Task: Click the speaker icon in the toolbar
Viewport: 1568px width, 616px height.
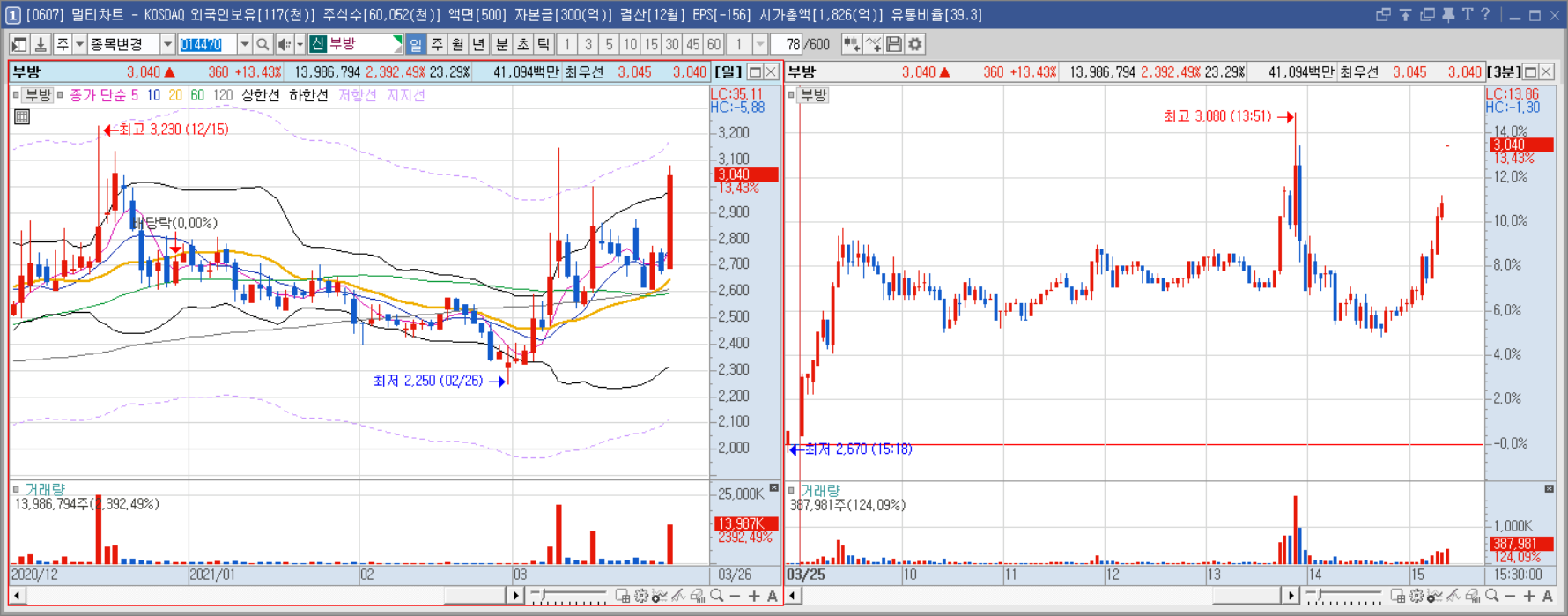Action: (284, 44)
